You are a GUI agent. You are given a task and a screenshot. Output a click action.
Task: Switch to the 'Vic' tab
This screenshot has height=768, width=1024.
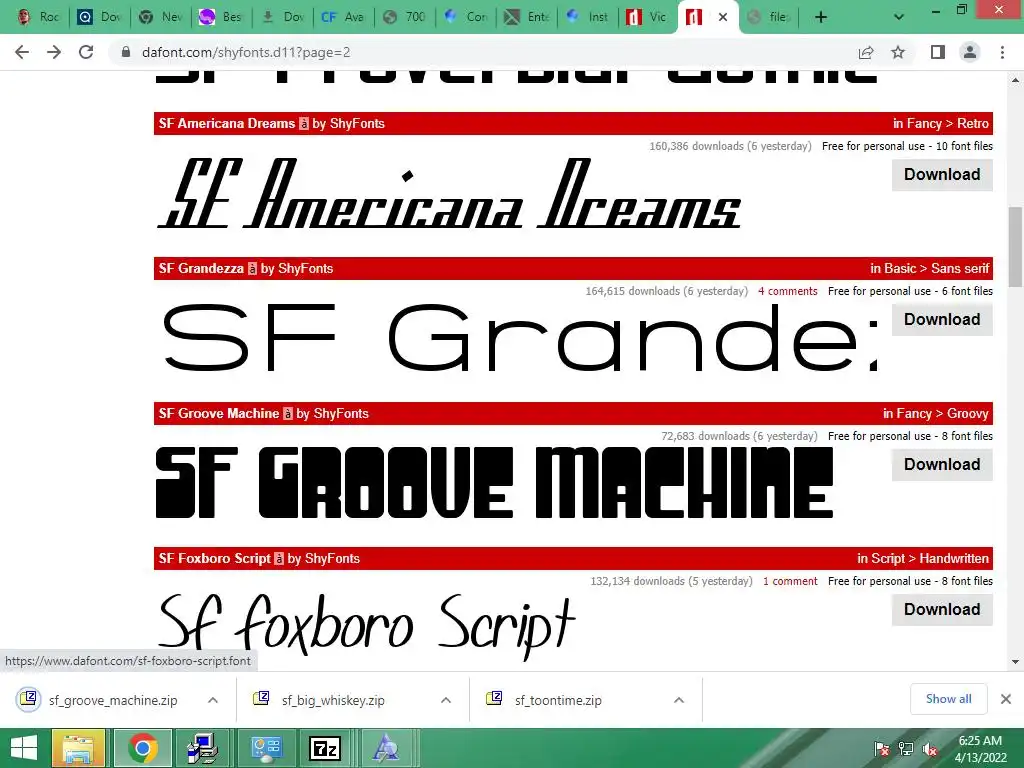tap(648, 17)
